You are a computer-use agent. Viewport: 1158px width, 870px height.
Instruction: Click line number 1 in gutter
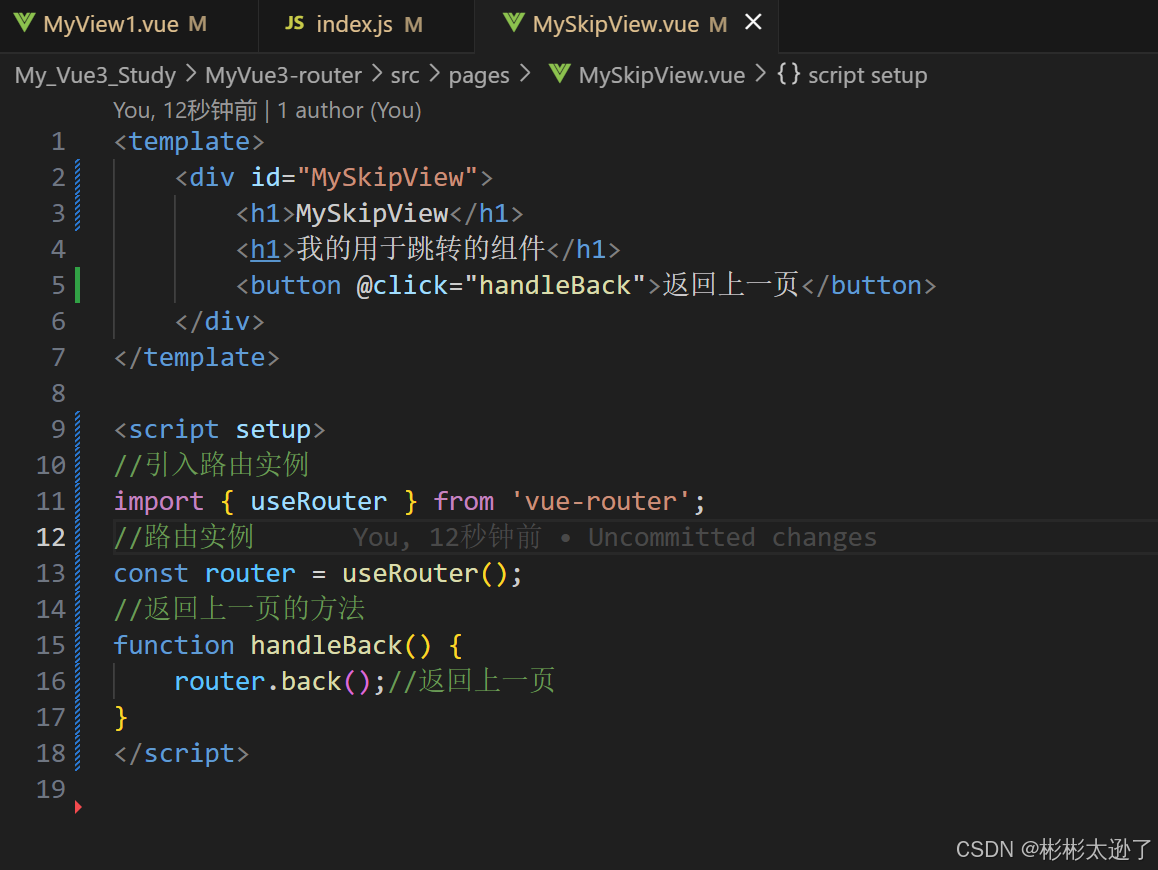pos(58,141)
